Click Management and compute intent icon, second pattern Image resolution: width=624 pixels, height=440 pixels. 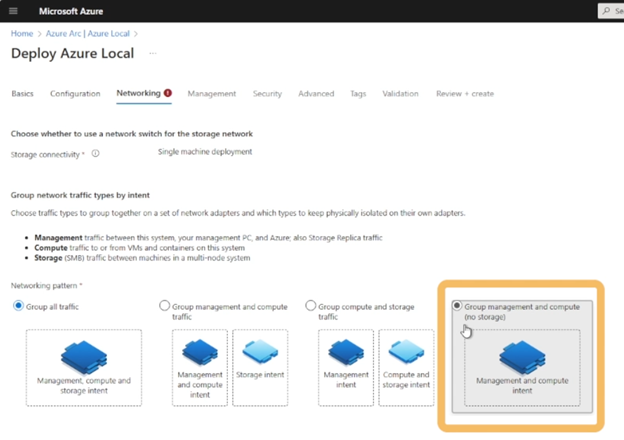(200, 352)
